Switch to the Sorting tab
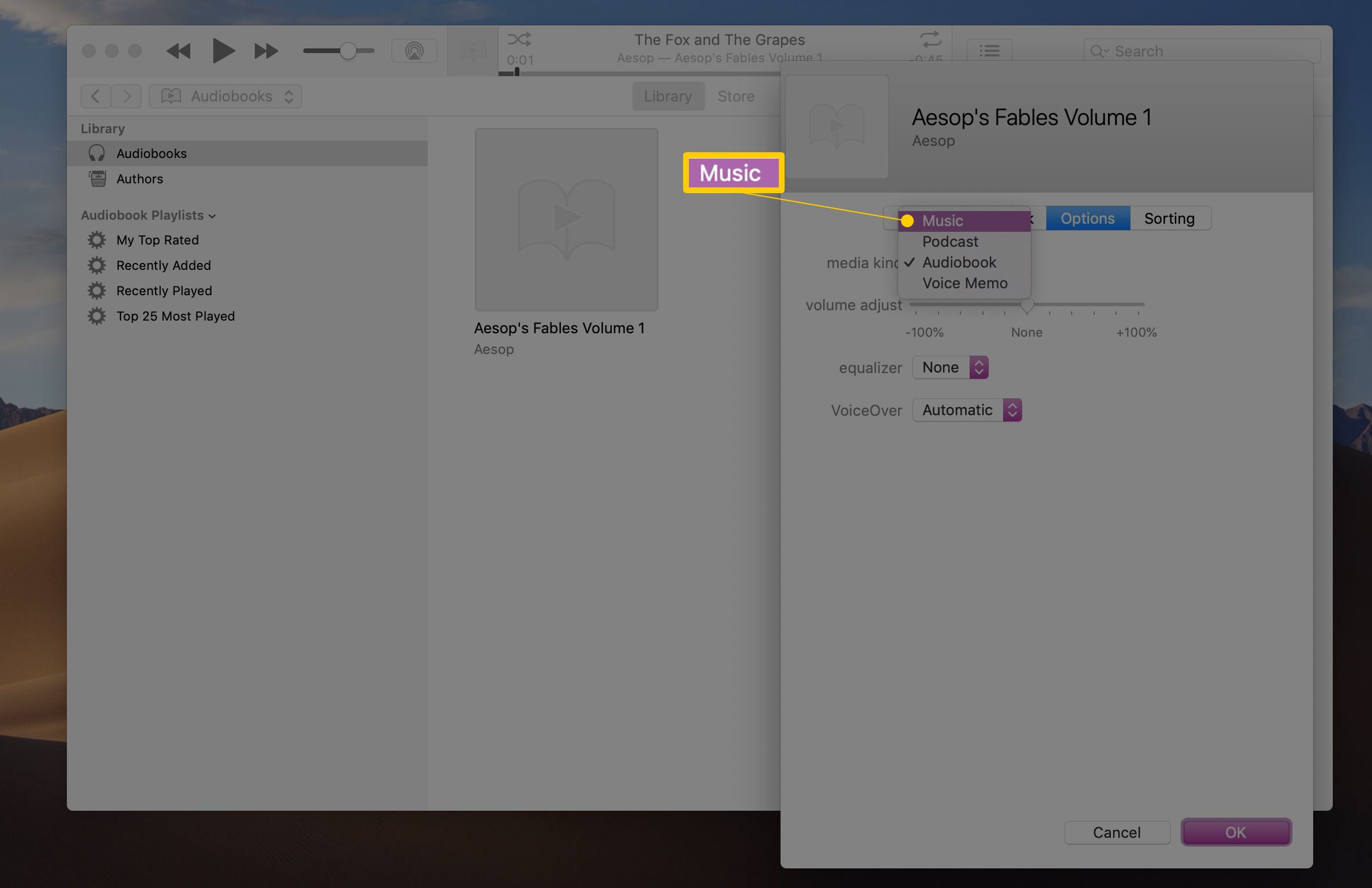Image resolution: width=1372 pixels, height=888 pixels. point(1170,219)
